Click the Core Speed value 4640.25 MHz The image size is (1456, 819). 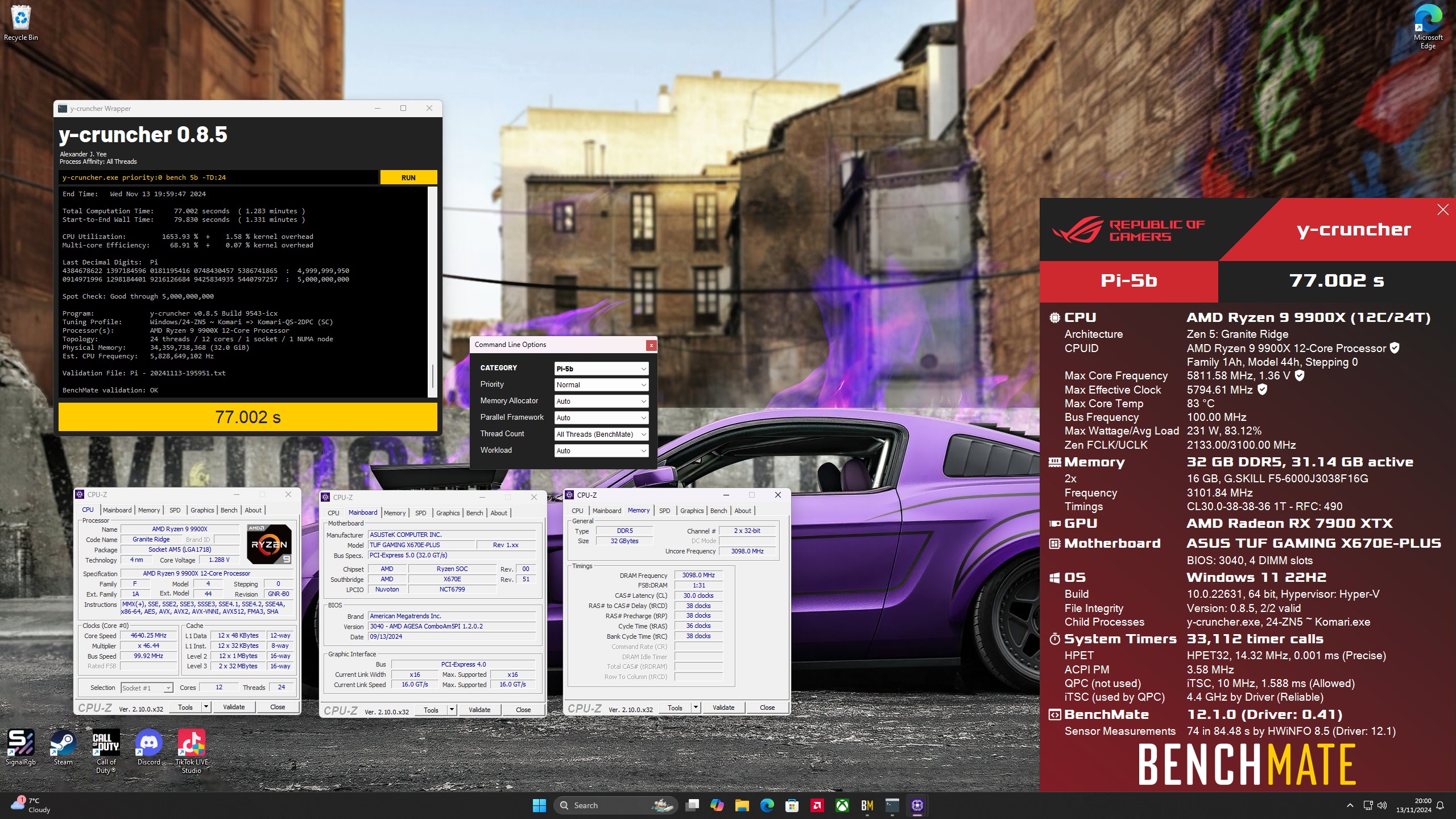pyautogui.click(x=148, y=636)
